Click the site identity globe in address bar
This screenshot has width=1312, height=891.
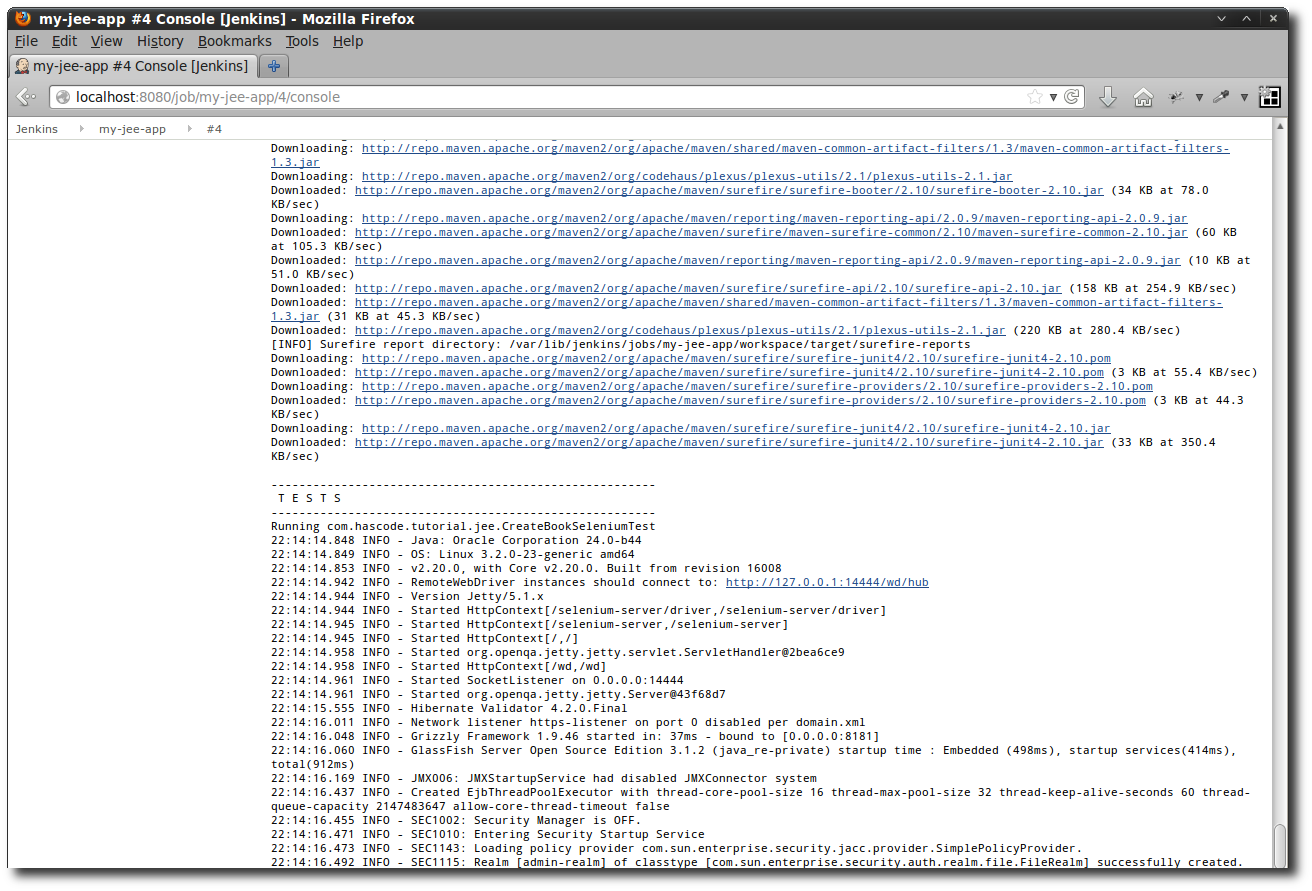point(62,97)
